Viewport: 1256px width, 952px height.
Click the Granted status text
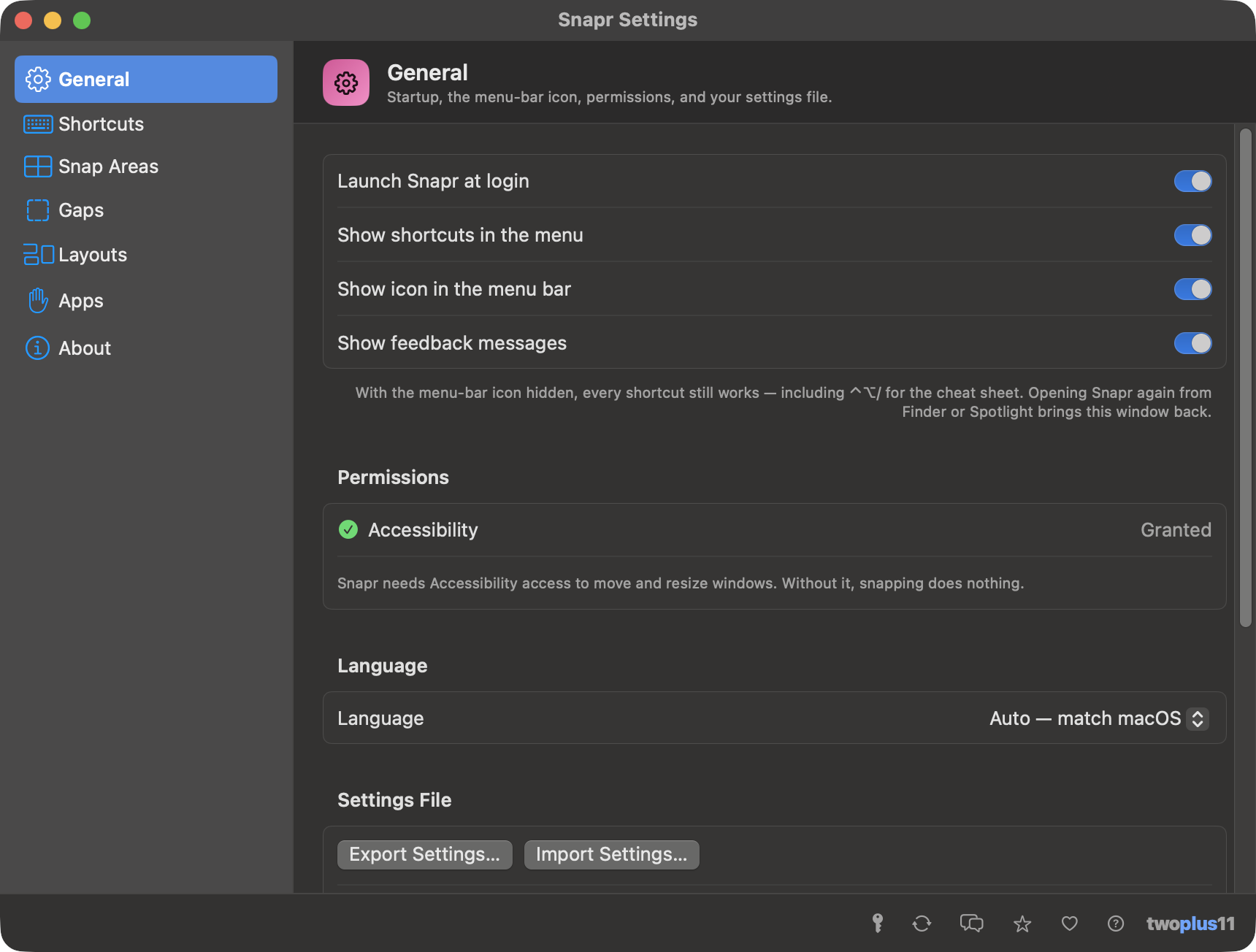pos(1176,530)
